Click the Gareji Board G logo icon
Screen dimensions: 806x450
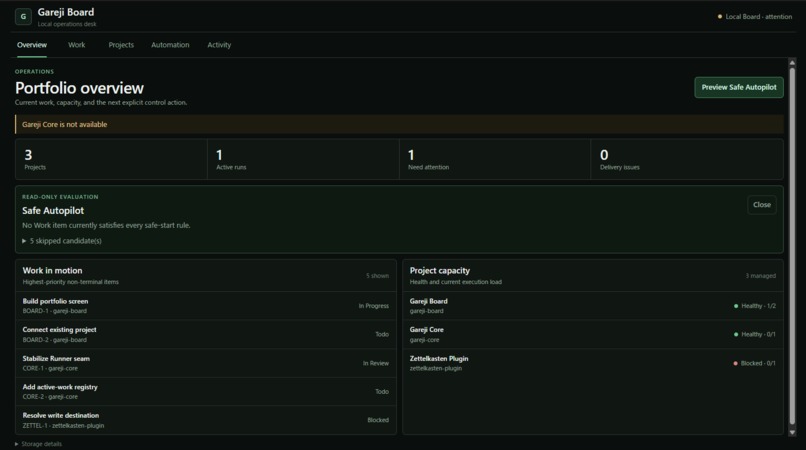pos(23,16)
